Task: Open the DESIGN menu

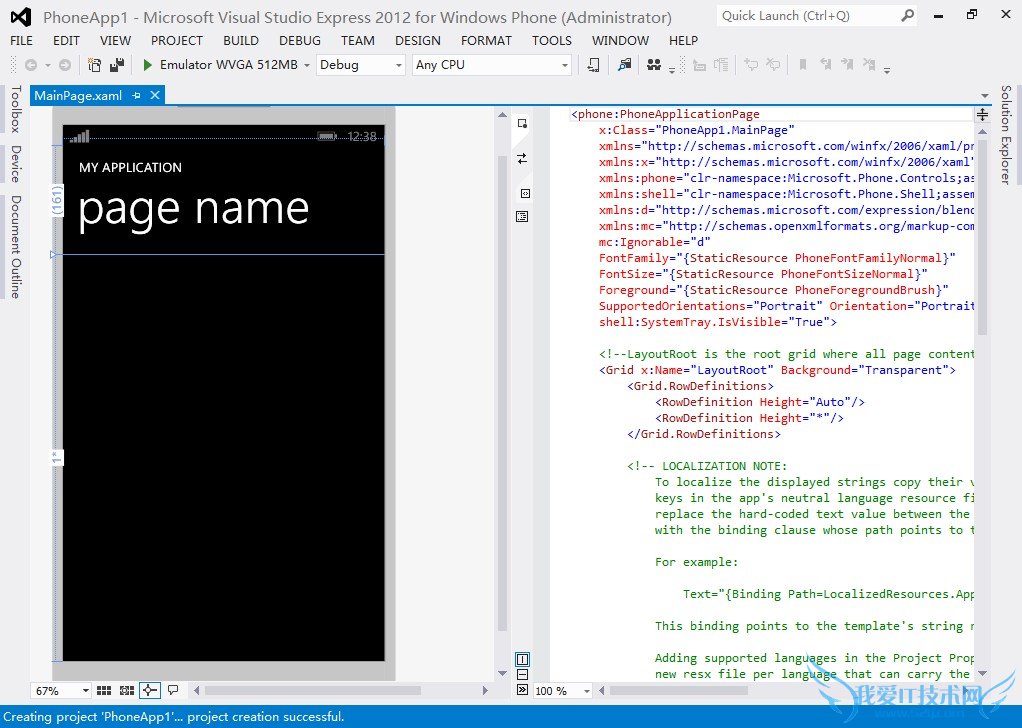Action: click(417, 41)
